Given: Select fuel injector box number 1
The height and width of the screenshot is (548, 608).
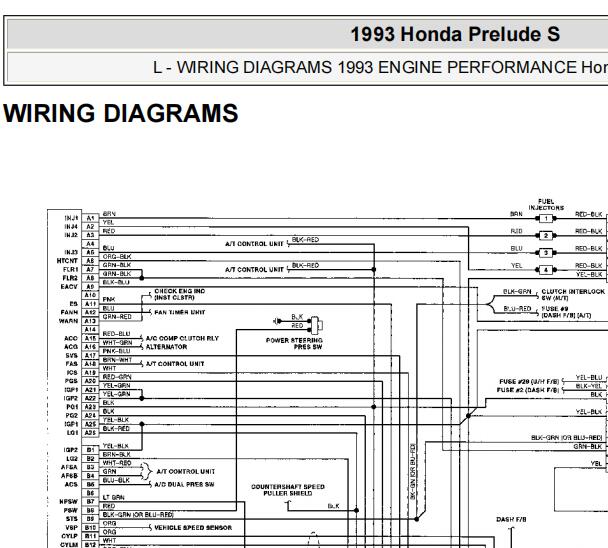Looking at the screenshot, I should coord(546,218).
